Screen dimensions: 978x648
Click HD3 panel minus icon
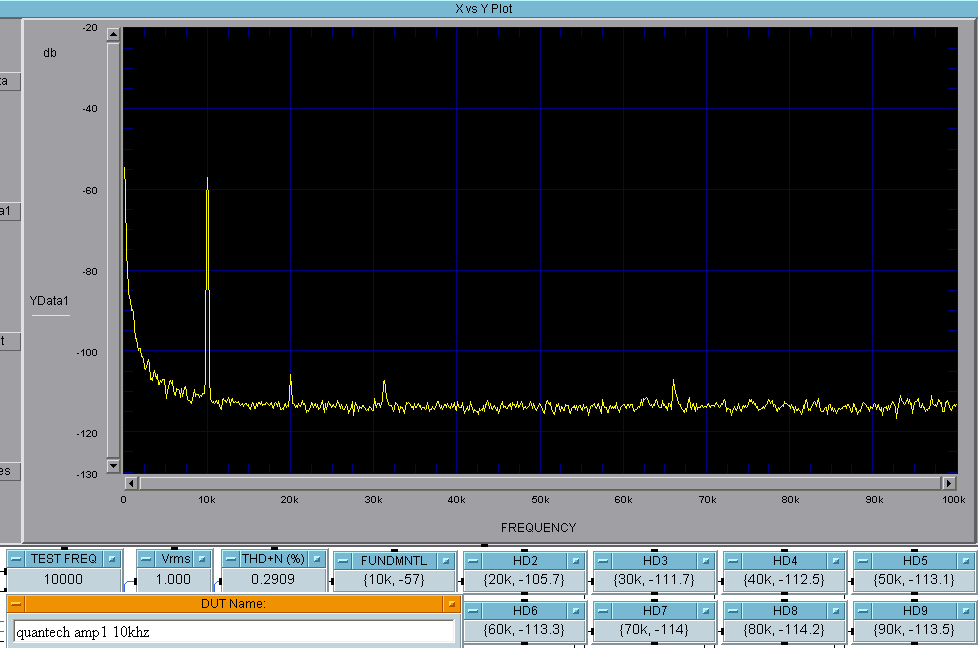coord(603,561)
